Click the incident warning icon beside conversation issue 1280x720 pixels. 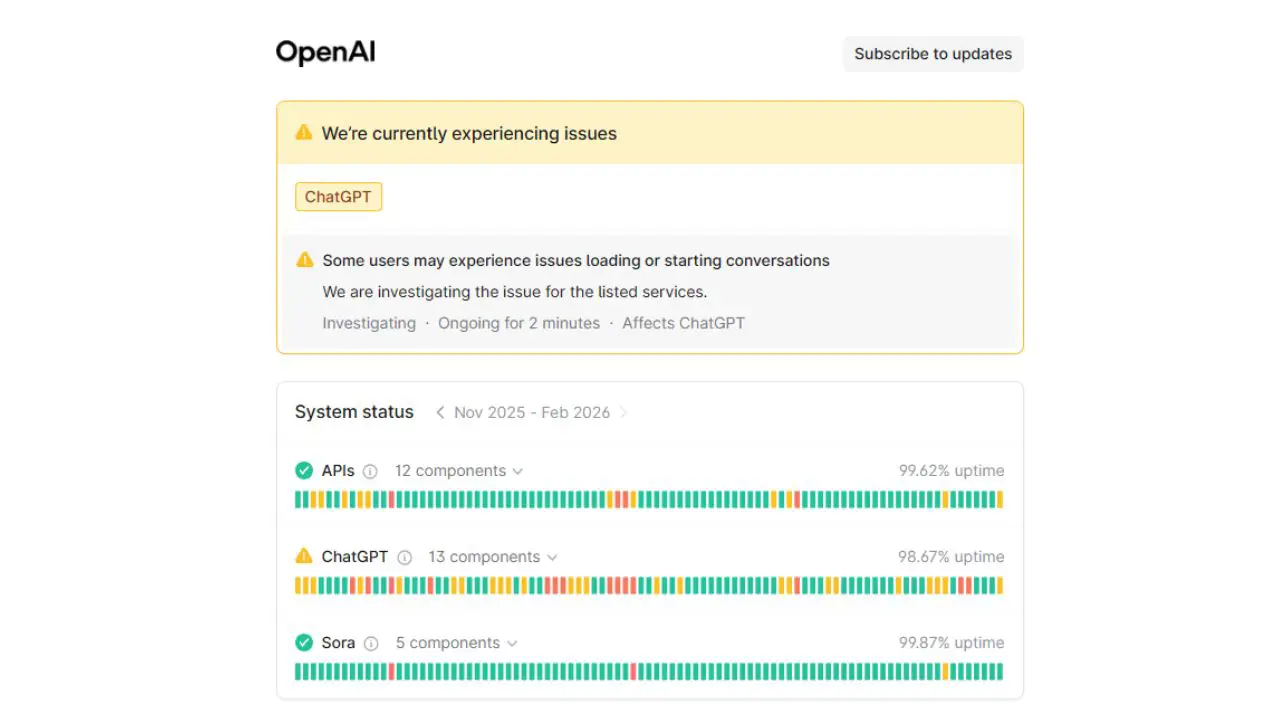pos(305,260)
